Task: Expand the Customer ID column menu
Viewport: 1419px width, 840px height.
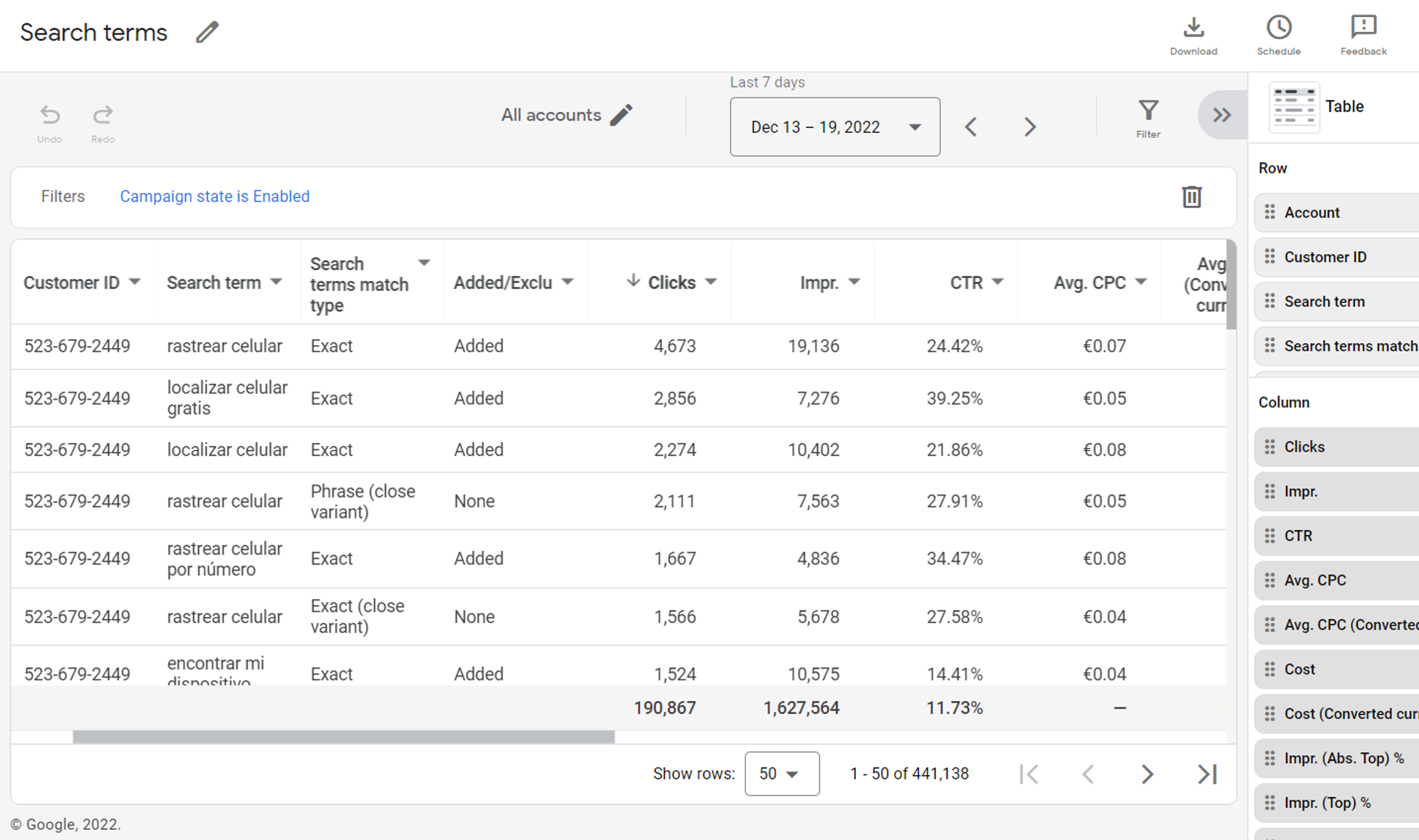Action: tap(135, 282)
